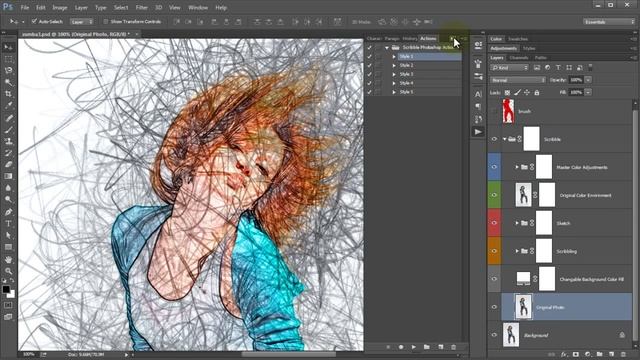The image size is (640, 360).
Task: Switch to the Swatches tab
Action: 518,39
